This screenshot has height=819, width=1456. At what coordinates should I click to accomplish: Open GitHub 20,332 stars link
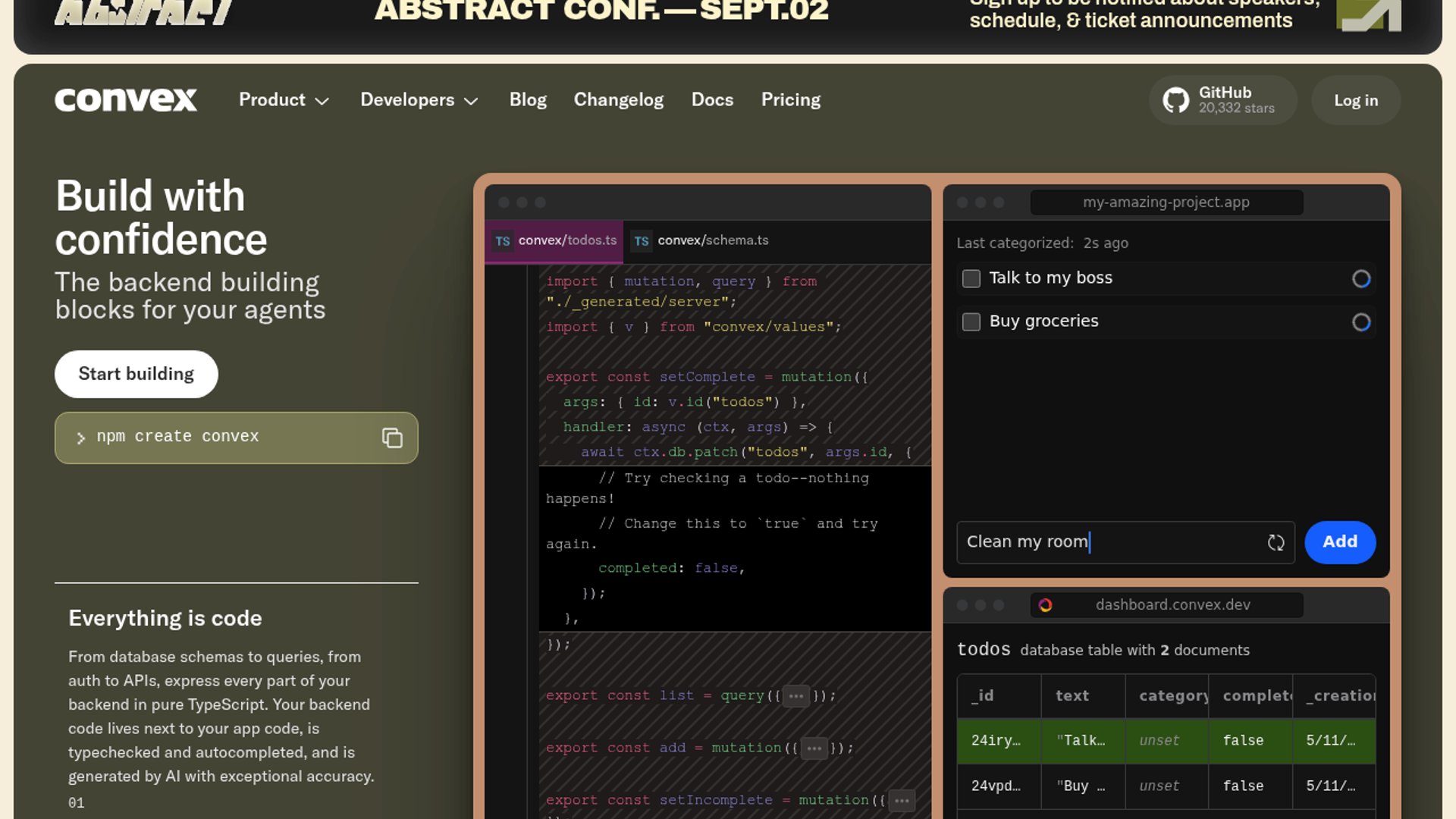[x=1223, y=100]
